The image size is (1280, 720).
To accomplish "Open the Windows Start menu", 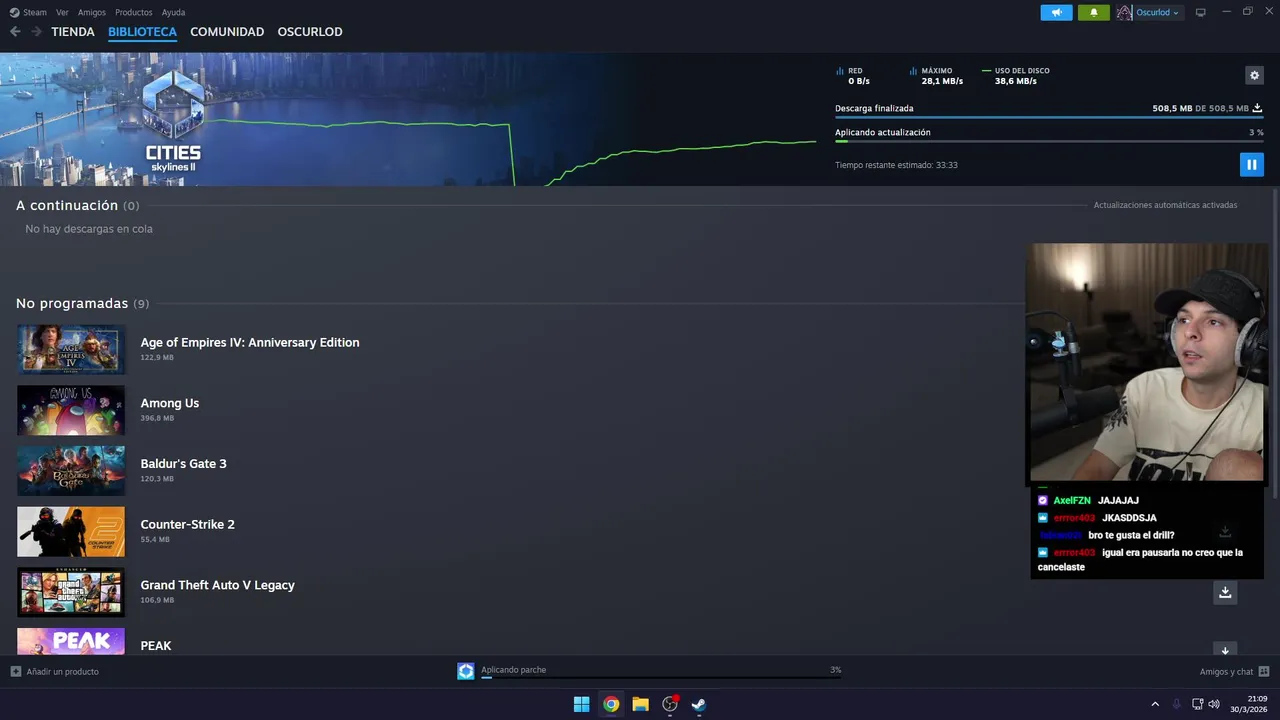I will (x=581, y=704).
